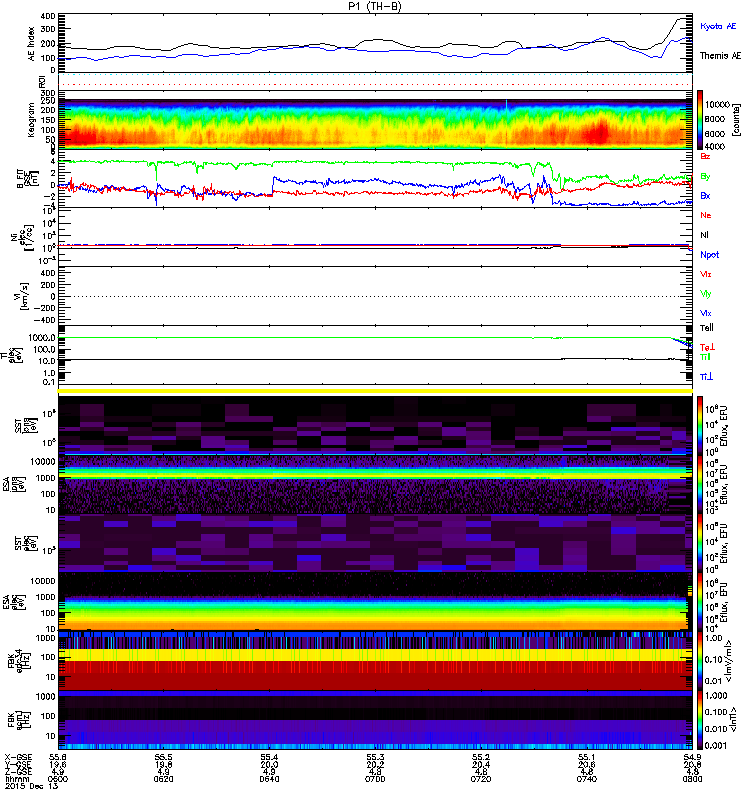
Task: Click the 0800 time tick label
Action: (x=692, y=779)
